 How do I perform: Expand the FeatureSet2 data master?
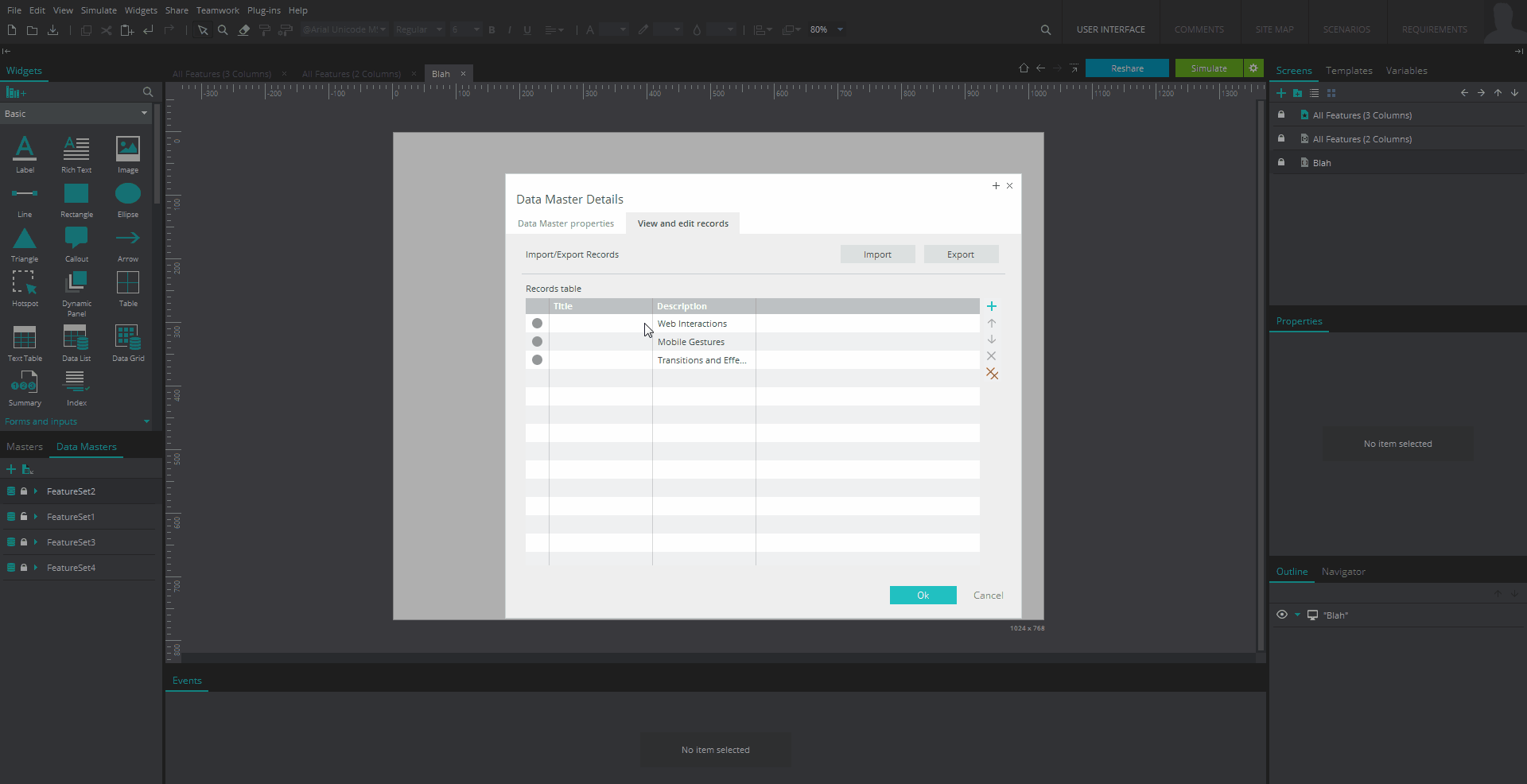(x=36, y=491)
